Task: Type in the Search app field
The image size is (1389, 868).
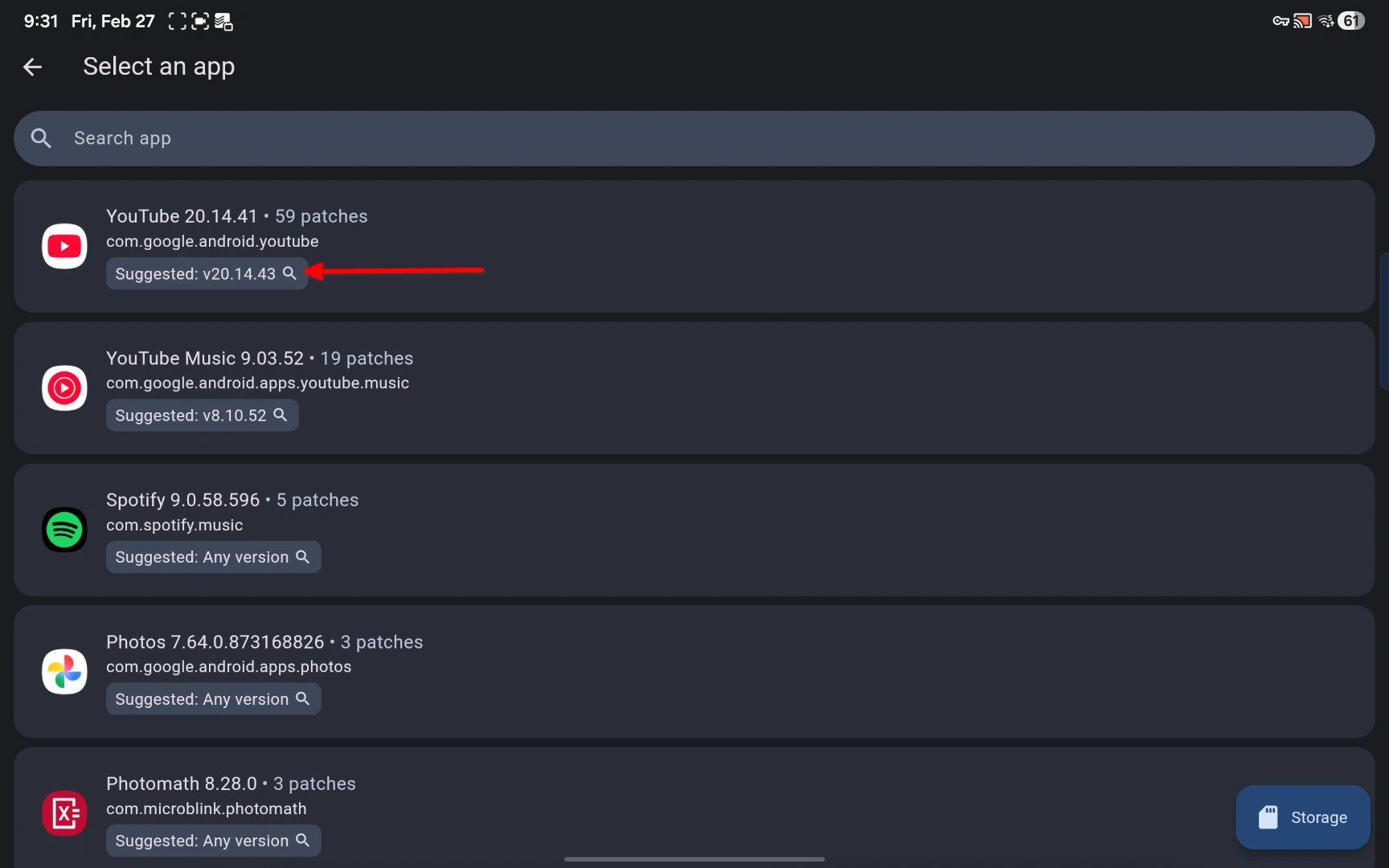Action: 691,138
